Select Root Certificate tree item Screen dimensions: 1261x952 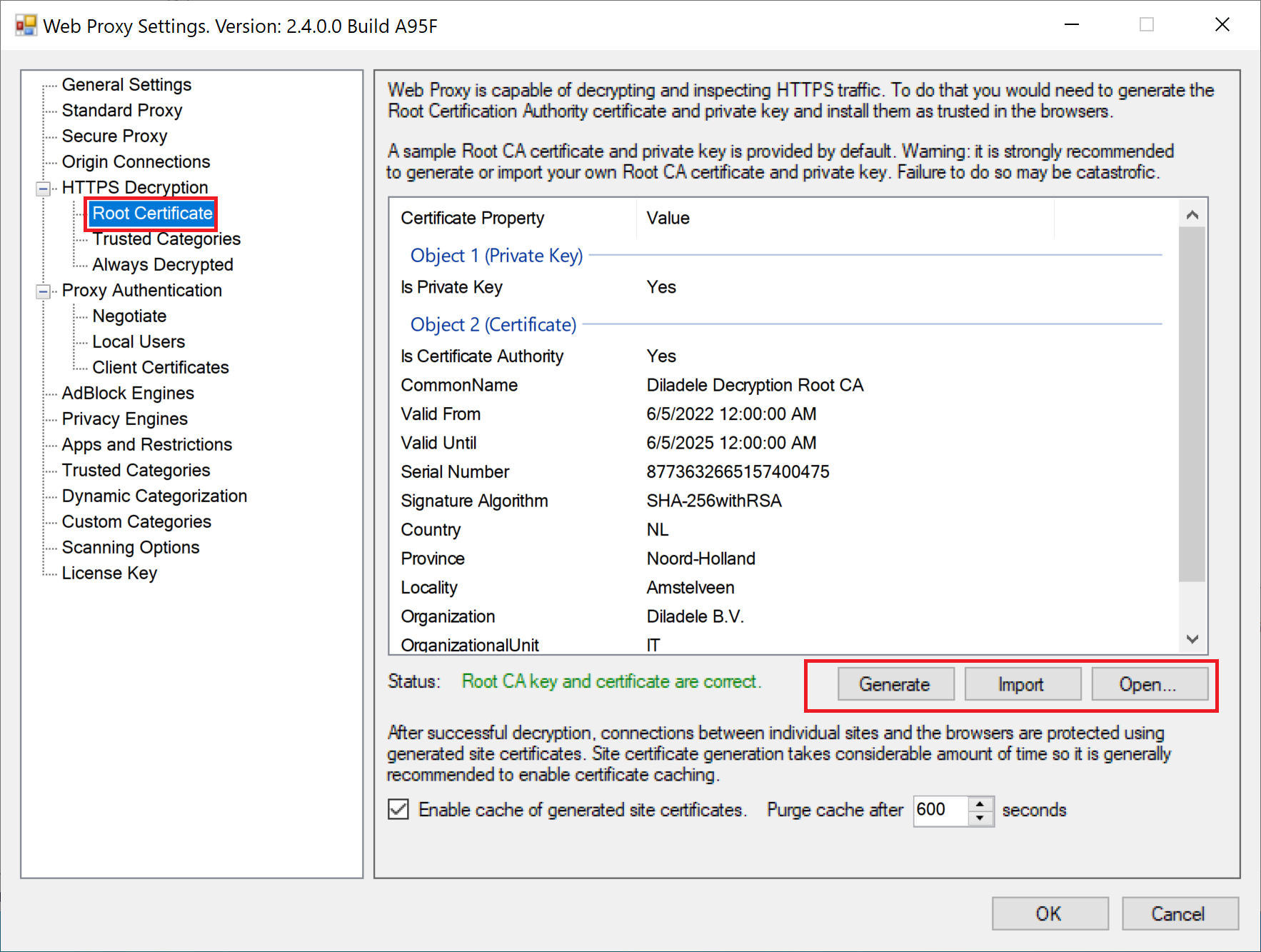[x=152, y=213]
